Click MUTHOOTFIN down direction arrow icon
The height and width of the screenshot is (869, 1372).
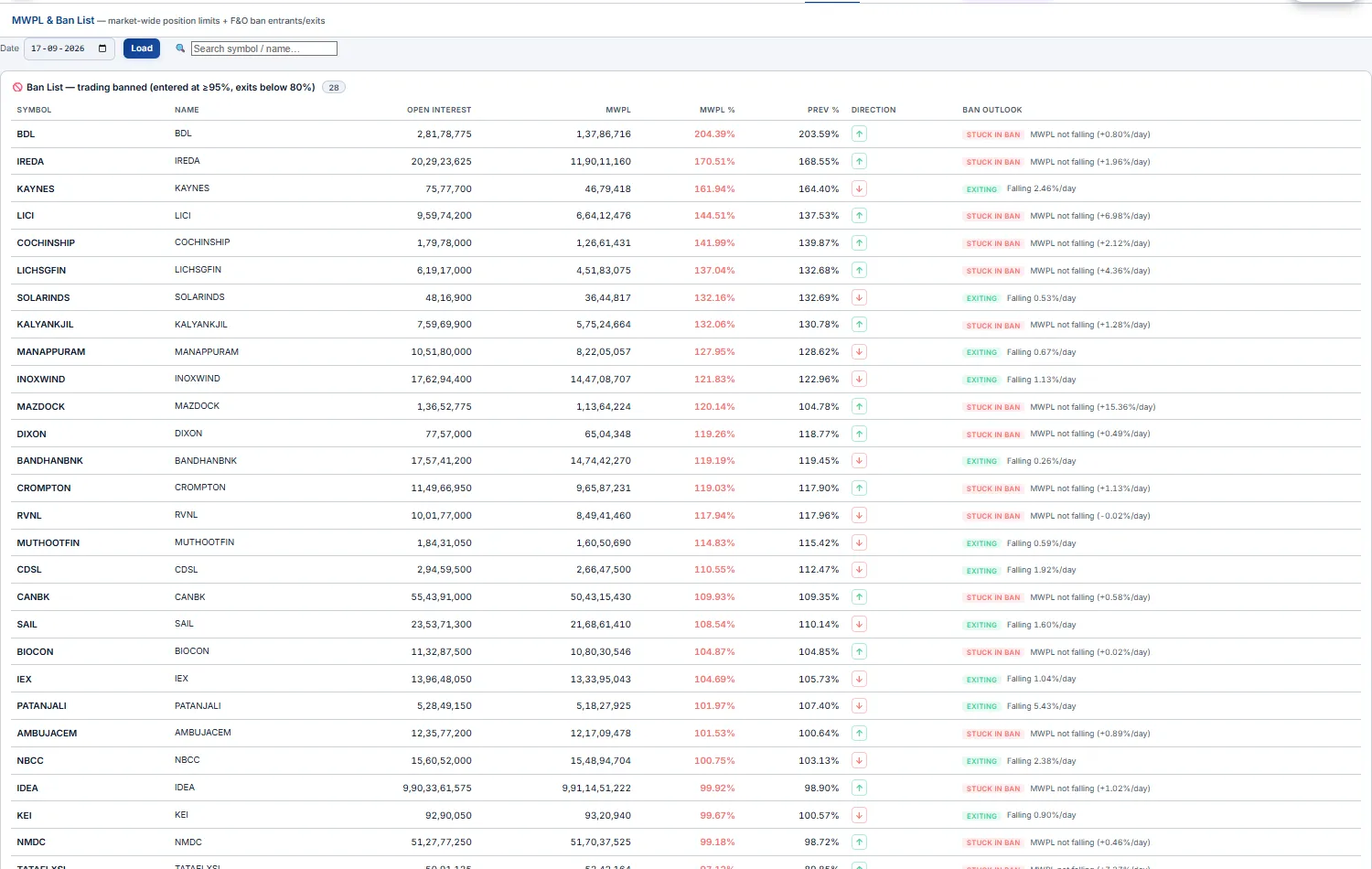pos(859,542)
